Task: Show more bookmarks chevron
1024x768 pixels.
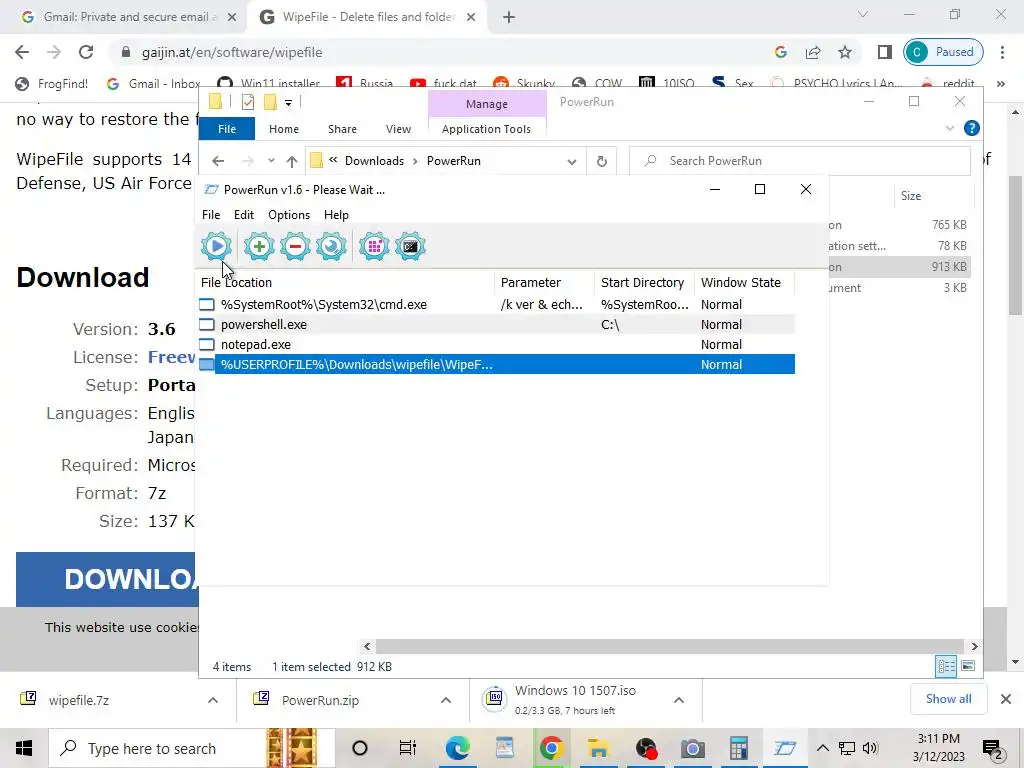Action: tap(1000, 84)
